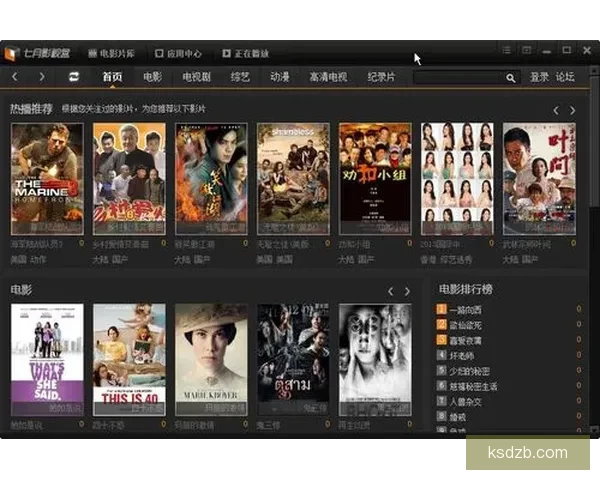The height and width of the screenshot is (480, 600).
Task: Click the back navigation arrow
Action: click(x=15, y=77)
